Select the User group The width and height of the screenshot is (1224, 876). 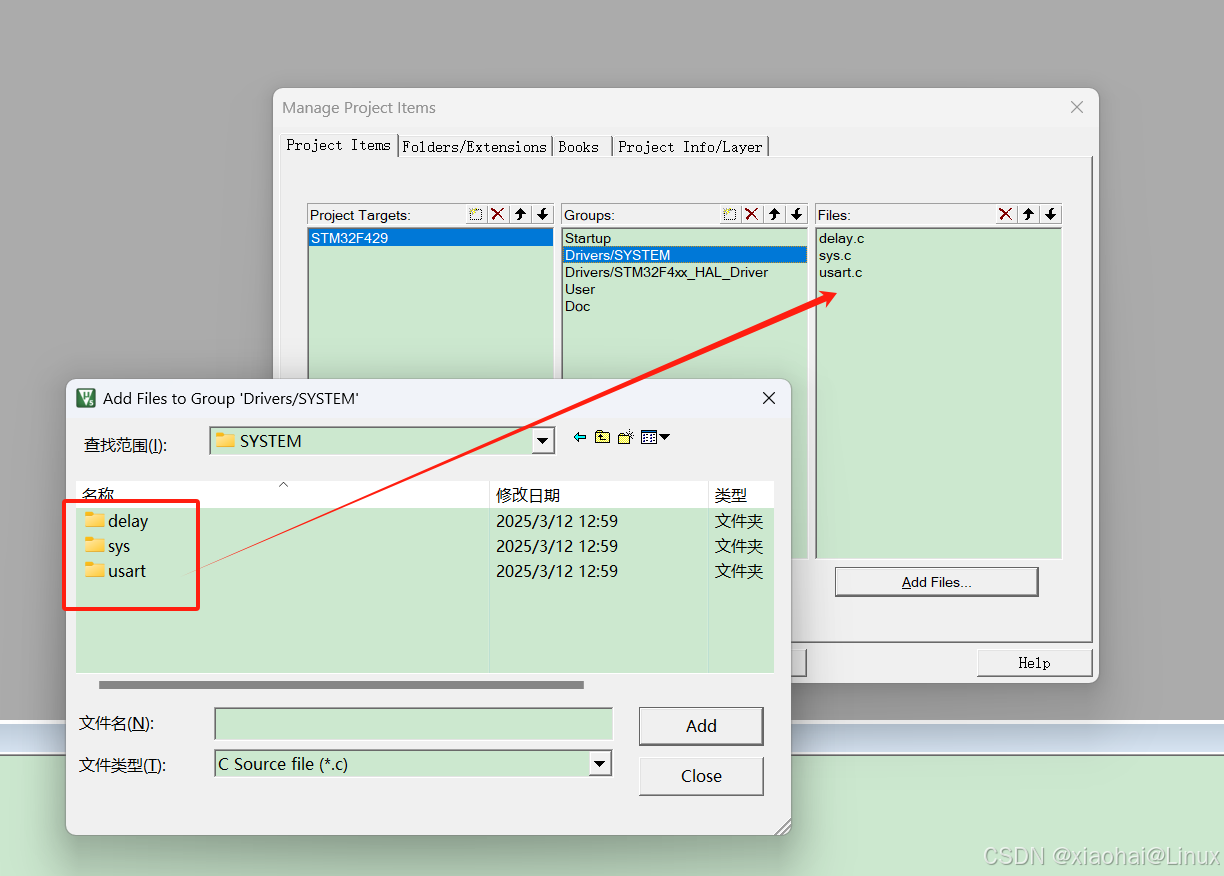pyautogui.click(x=684, y=289)
